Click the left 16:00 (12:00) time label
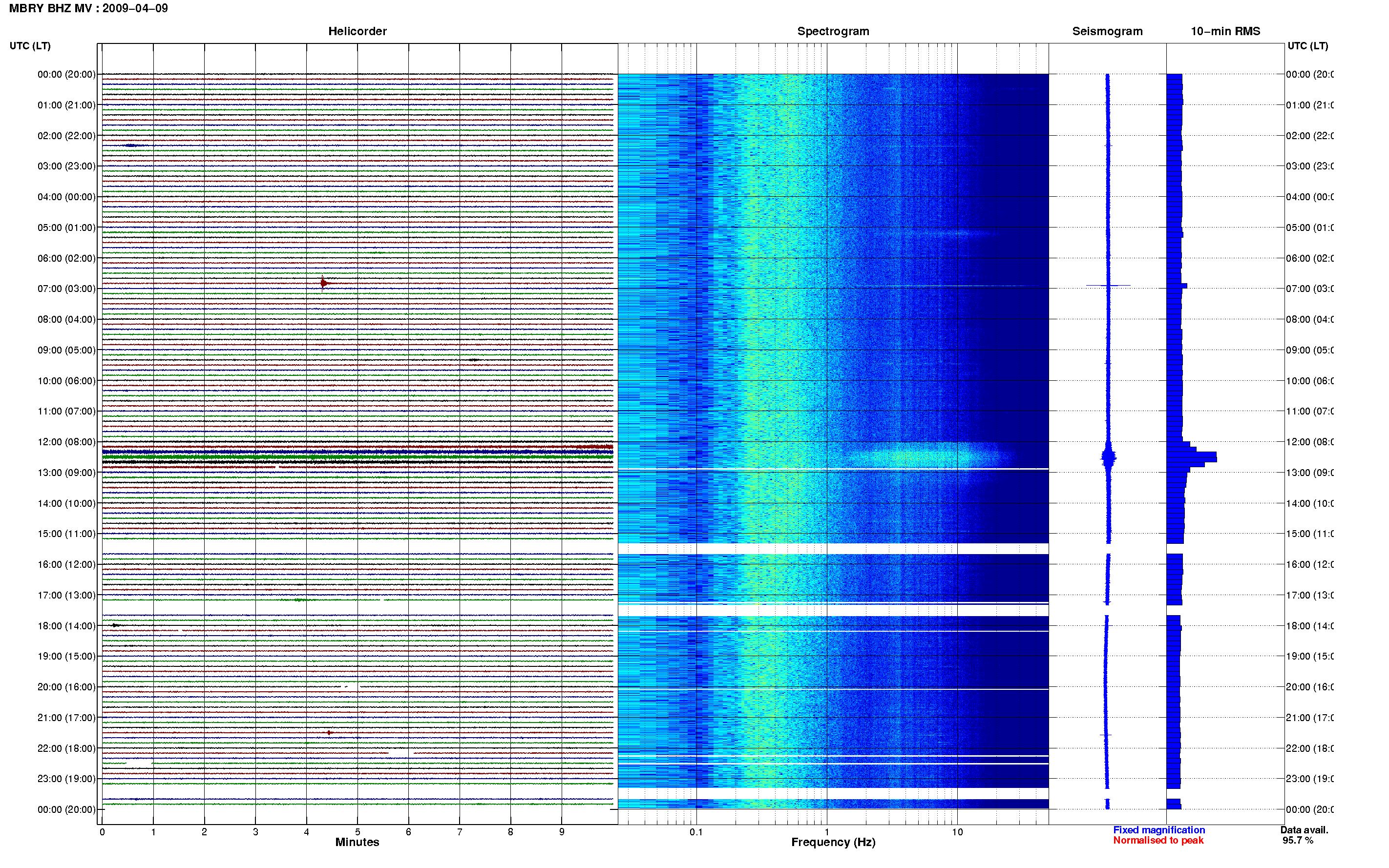 [66, 565]
